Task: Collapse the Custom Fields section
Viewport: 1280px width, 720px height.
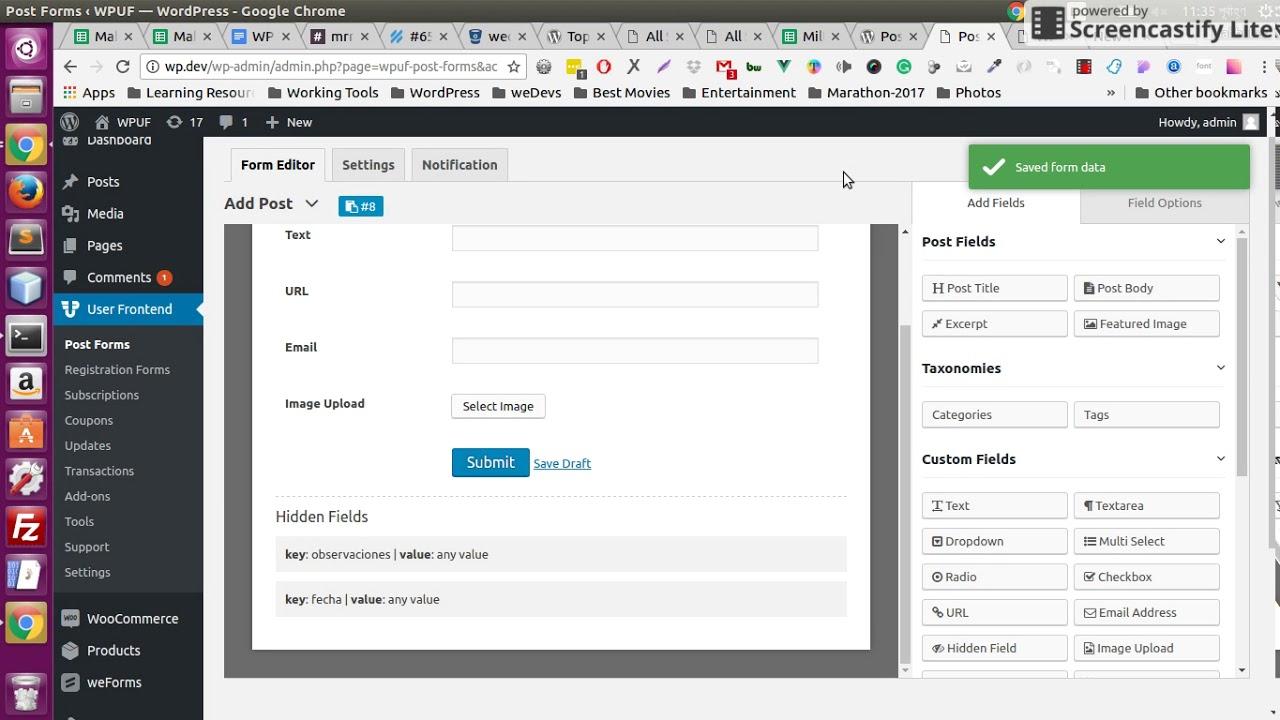Action: click(x=1220, y=459)
